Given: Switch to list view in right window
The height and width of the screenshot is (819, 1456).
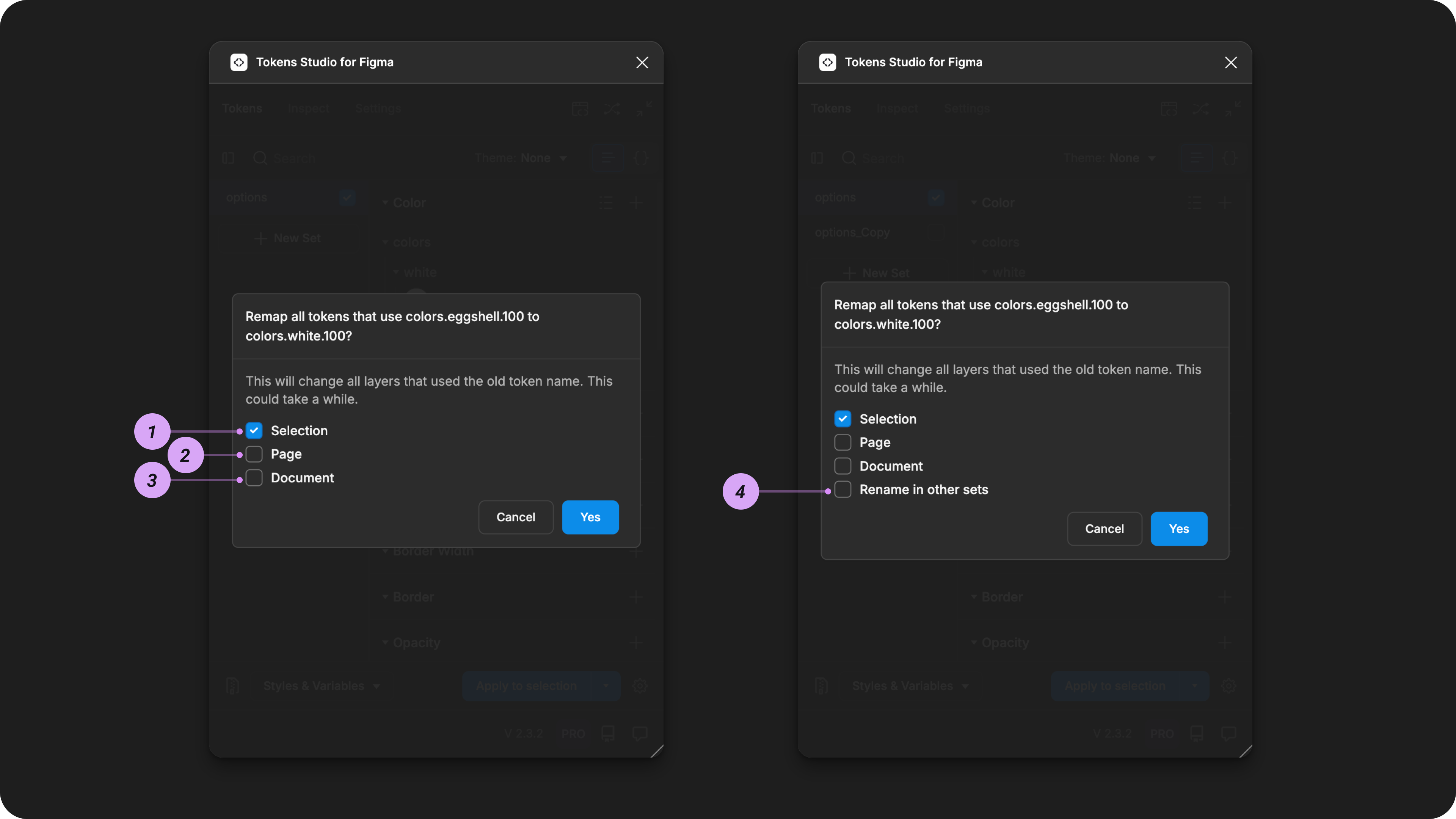Looking at the screenshot, I should 1196,158.
